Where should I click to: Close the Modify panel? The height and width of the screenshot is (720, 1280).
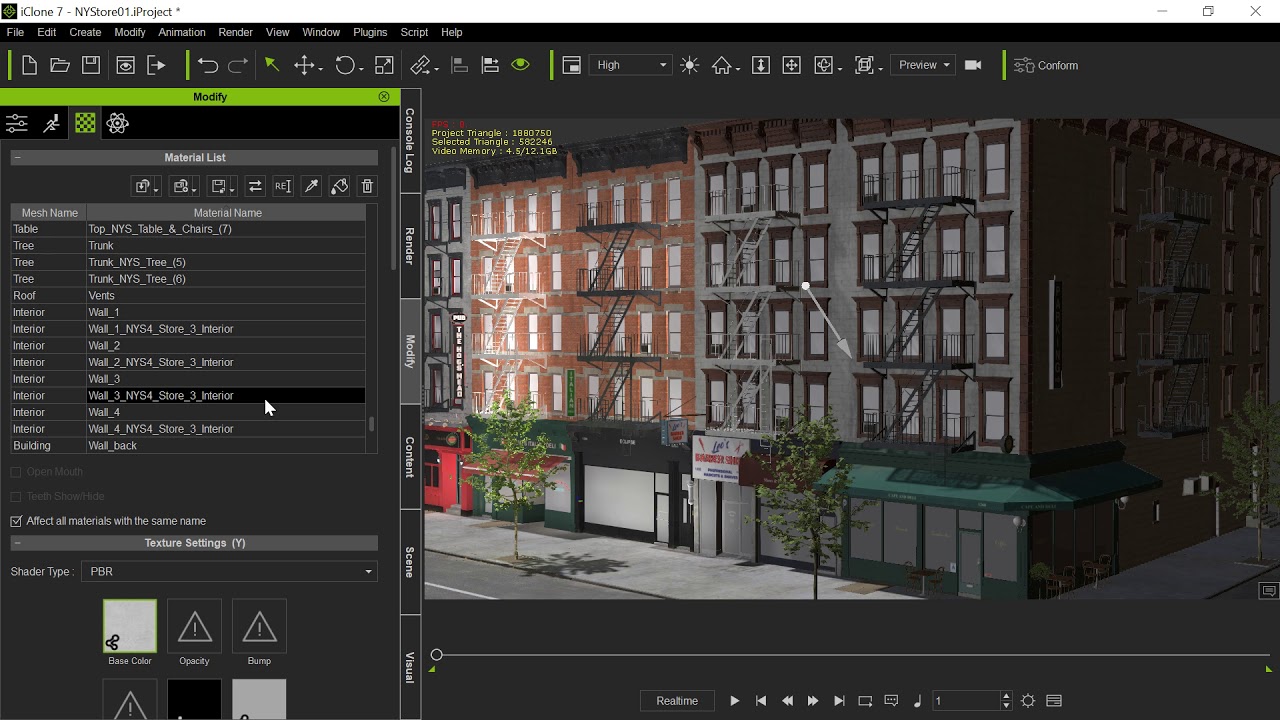point(384,97)
